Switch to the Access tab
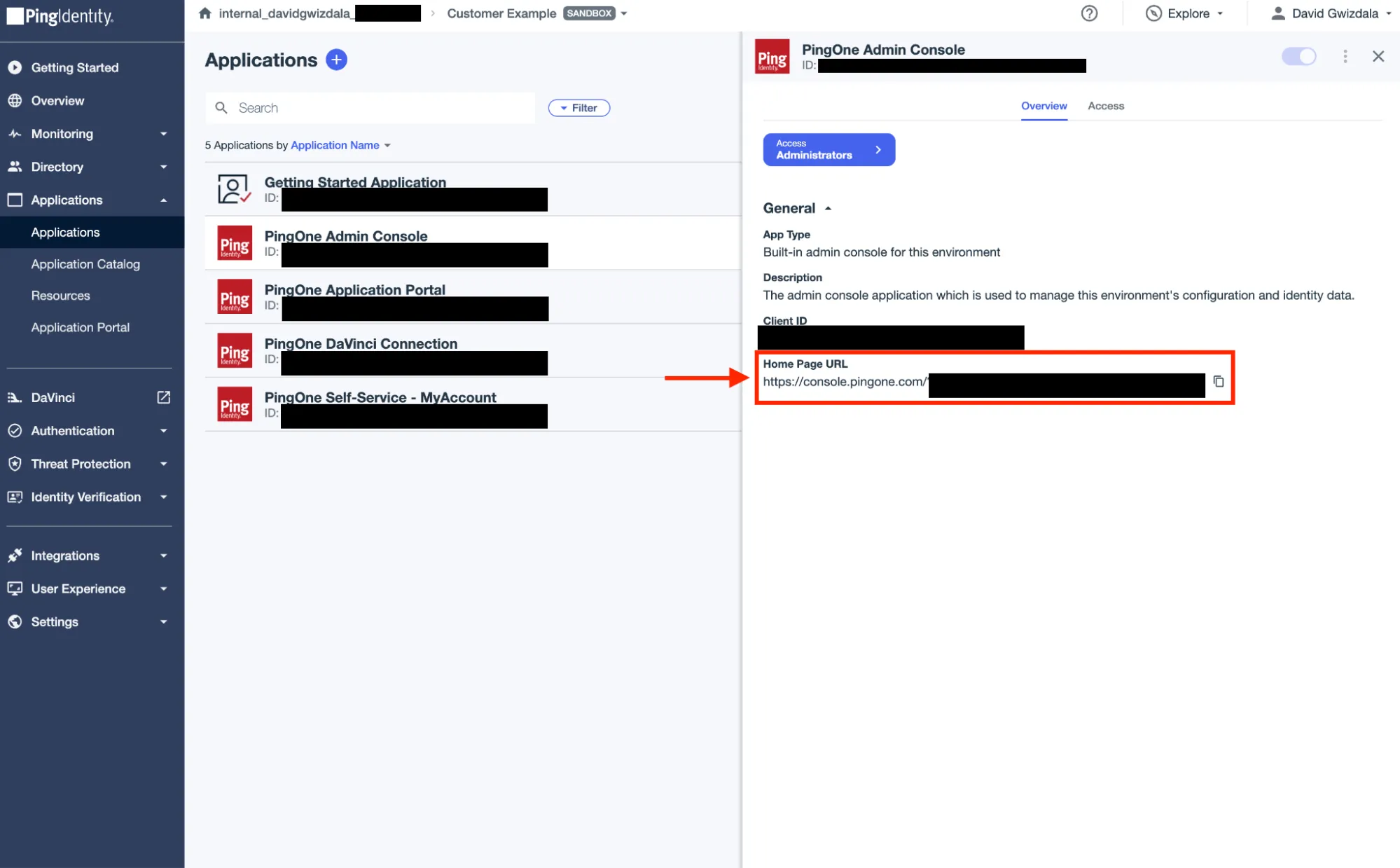This screenshot has height=868, width=1400. 1105,106
